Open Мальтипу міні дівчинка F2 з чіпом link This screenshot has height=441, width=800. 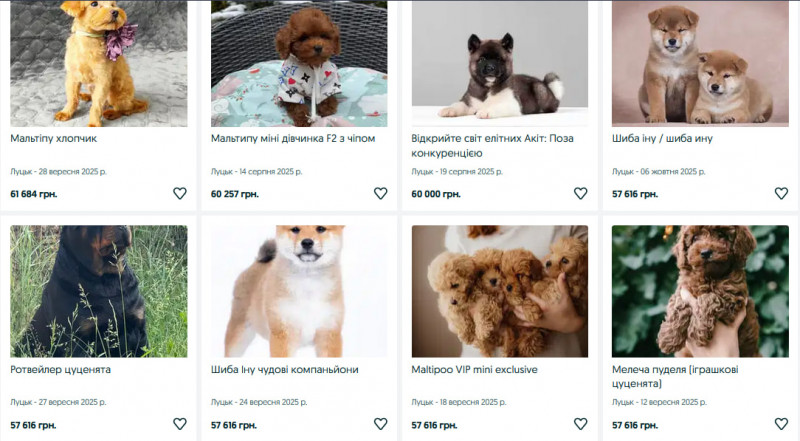pos(293,139)
